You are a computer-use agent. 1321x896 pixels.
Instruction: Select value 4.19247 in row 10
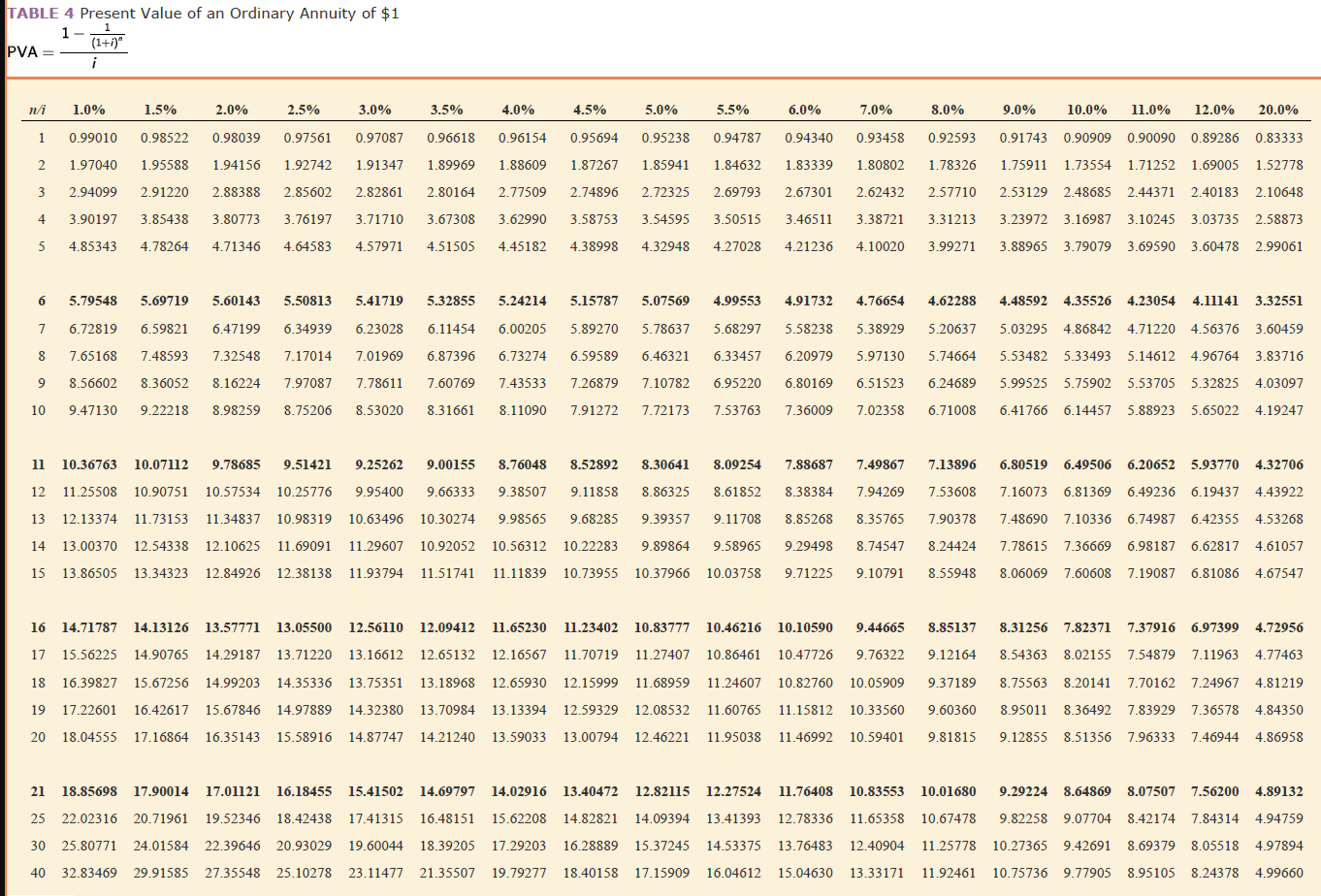click(1279, 410)
